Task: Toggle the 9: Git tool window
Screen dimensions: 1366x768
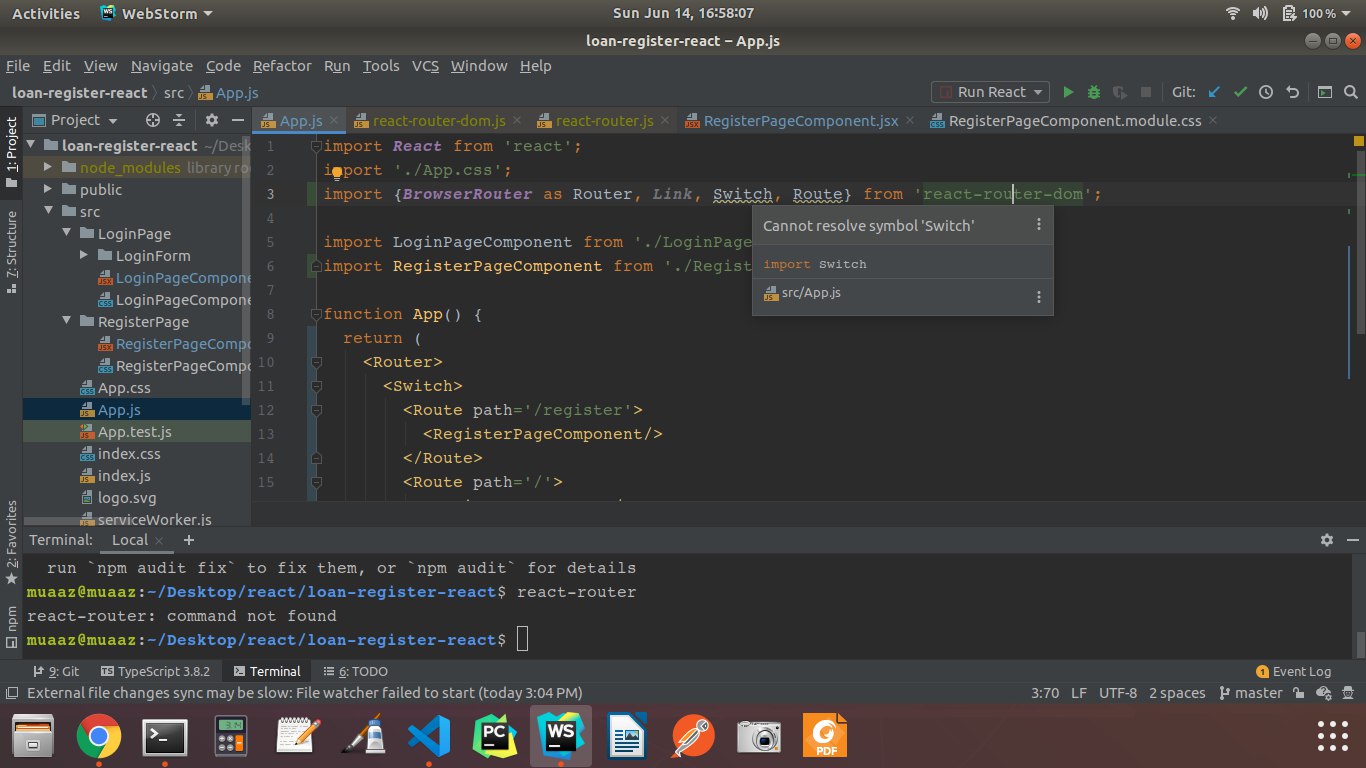Action: click(x=56, y=672)
